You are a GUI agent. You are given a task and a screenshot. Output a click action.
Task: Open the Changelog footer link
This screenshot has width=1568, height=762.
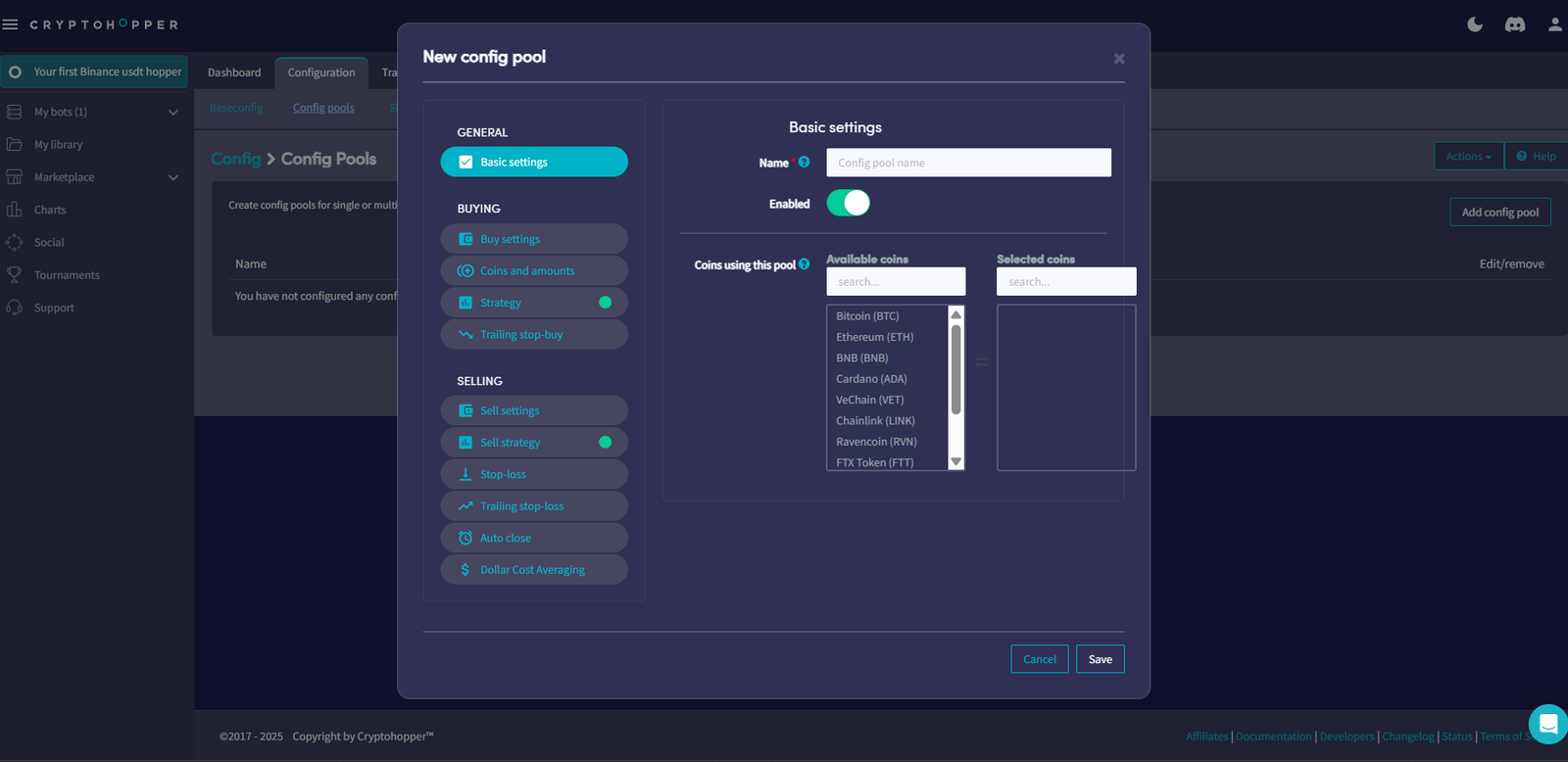coord(1407,737)
